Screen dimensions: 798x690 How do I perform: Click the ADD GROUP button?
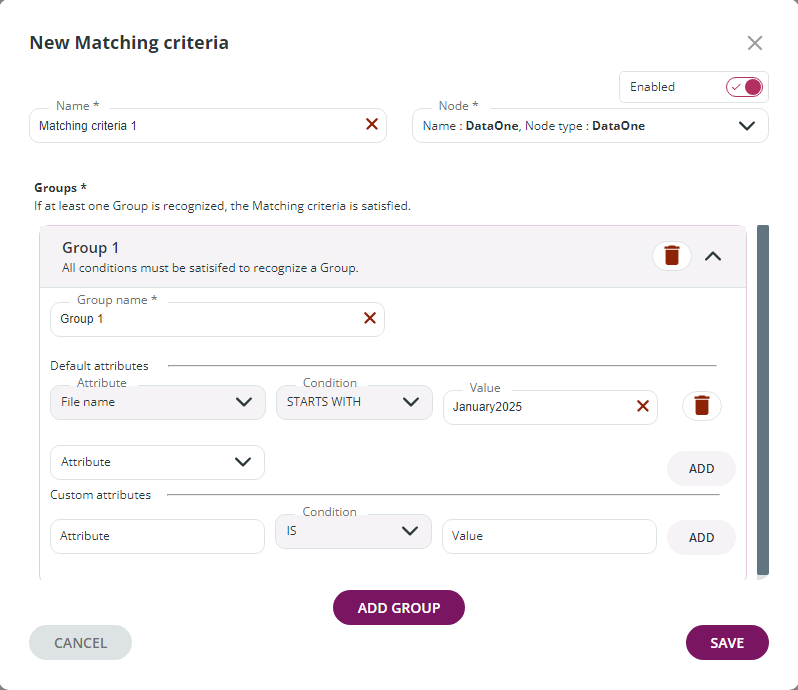[x=399, y=608]
